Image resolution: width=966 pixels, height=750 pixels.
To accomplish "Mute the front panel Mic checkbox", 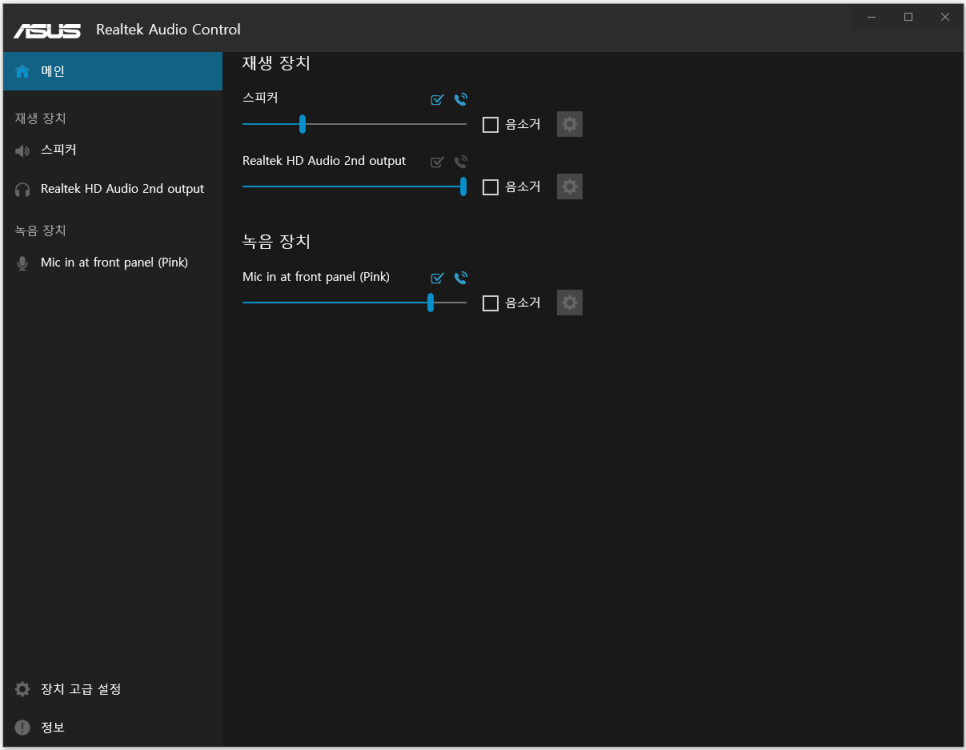I will (490, 303).
